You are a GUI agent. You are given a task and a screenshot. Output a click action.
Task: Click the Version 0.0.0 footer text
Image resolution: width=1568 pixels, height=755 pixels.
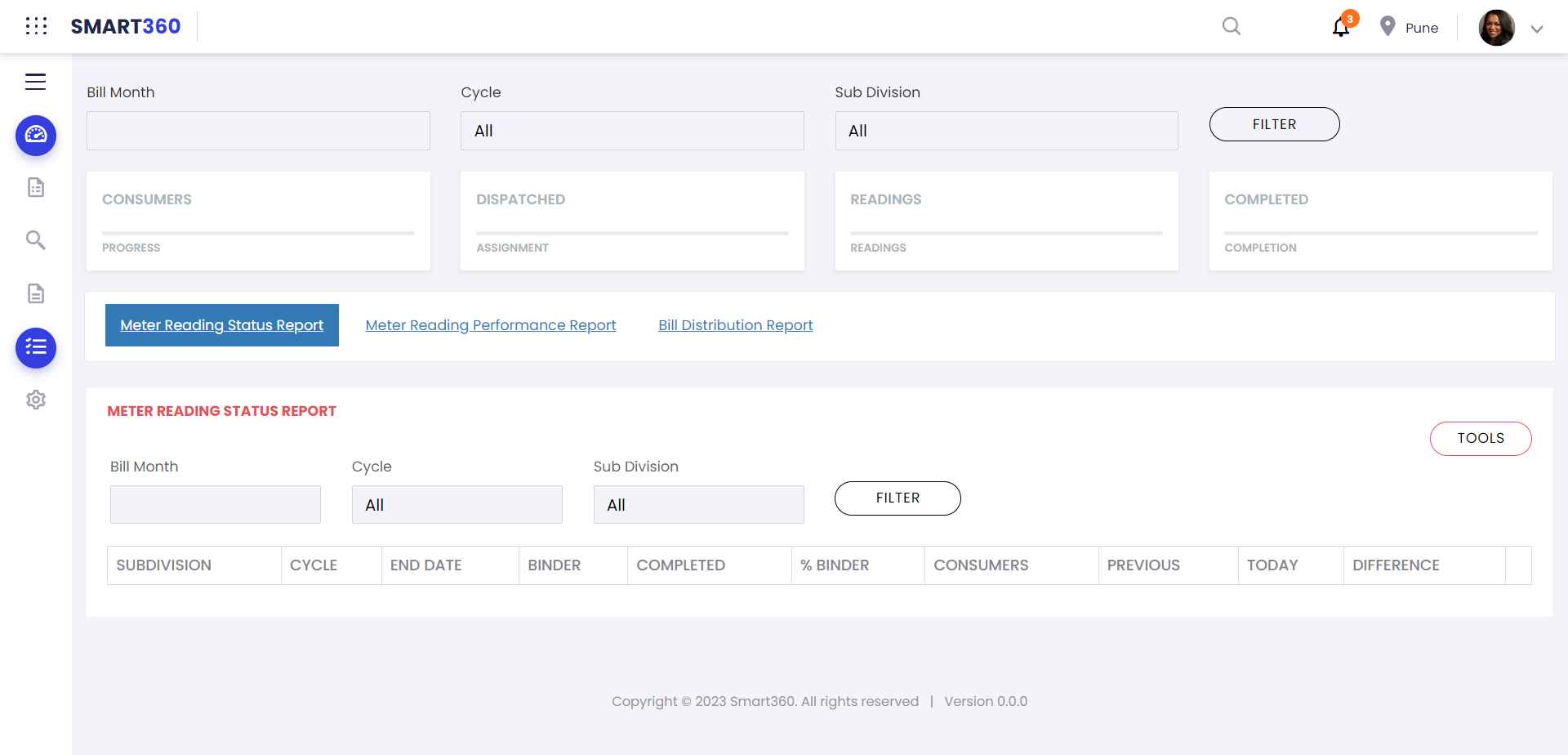[986, 701]
